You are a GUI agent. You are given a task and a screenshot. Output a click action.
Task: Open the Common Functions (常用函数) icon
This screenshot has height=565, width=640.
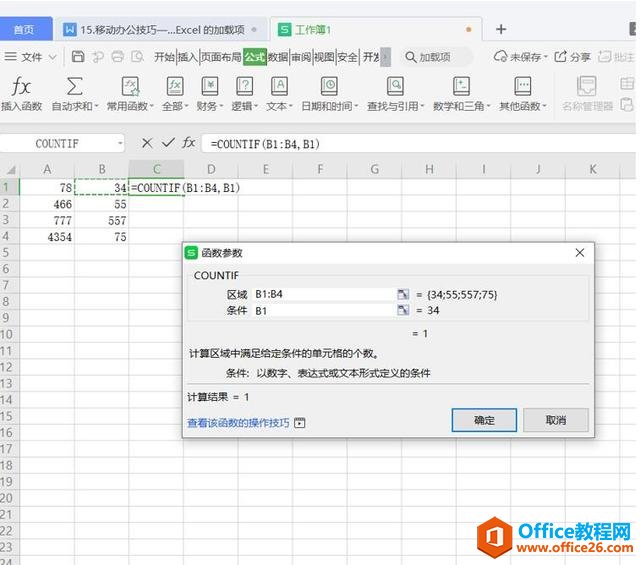point(130,86)
